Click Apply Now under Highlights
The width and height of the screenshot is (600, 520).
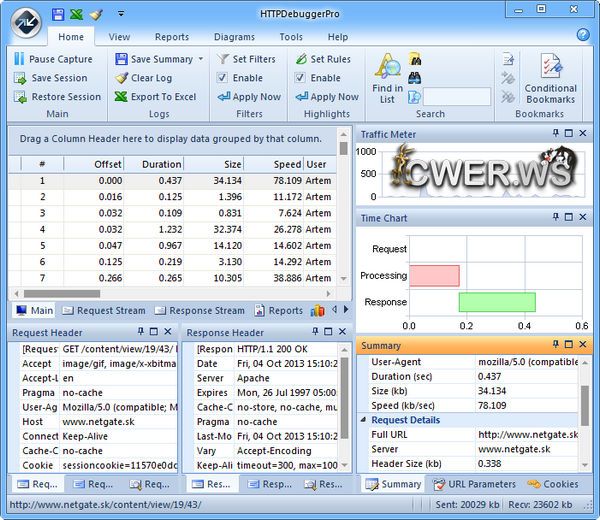[327, 97]
